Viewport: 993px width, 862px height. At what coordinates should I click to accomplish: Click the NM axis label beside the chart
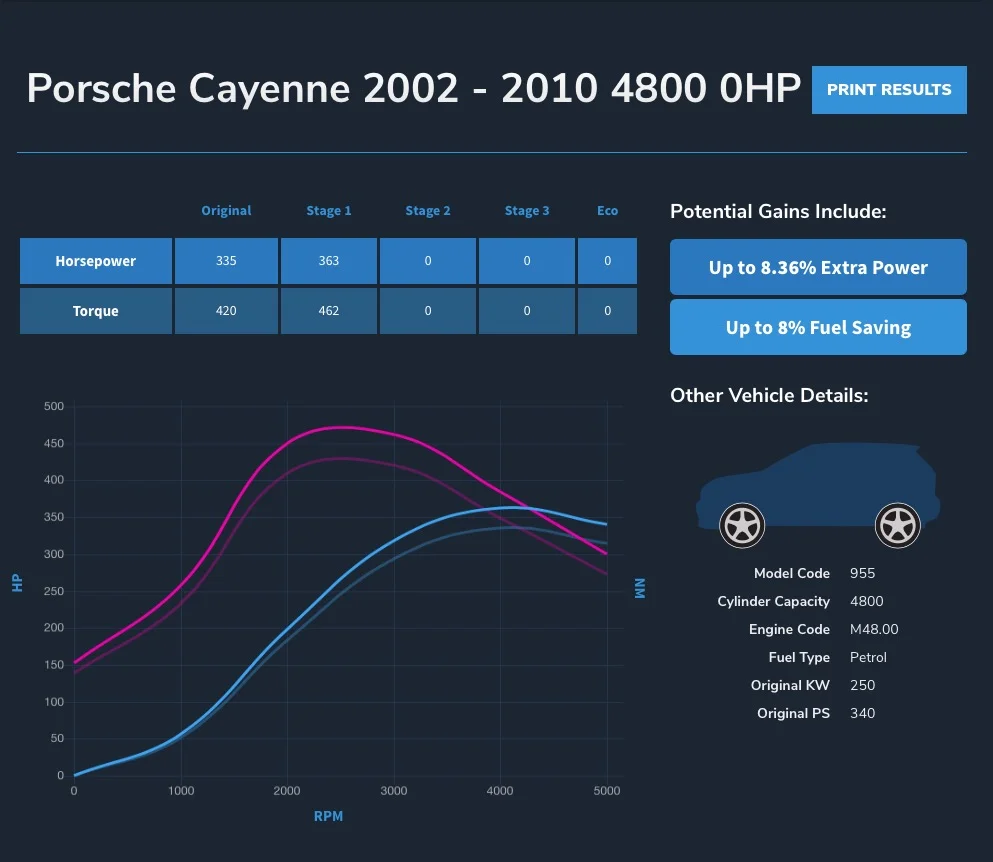640,588
